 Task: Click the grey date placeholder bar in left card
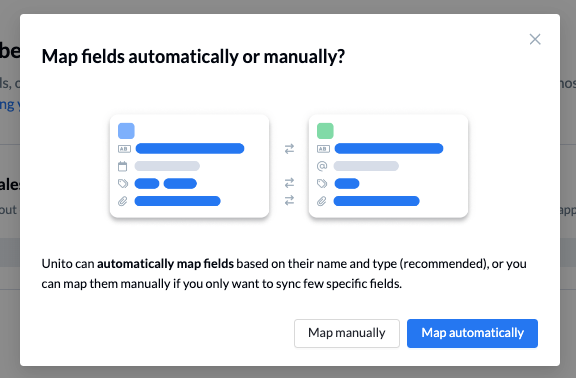pos(167,166)
